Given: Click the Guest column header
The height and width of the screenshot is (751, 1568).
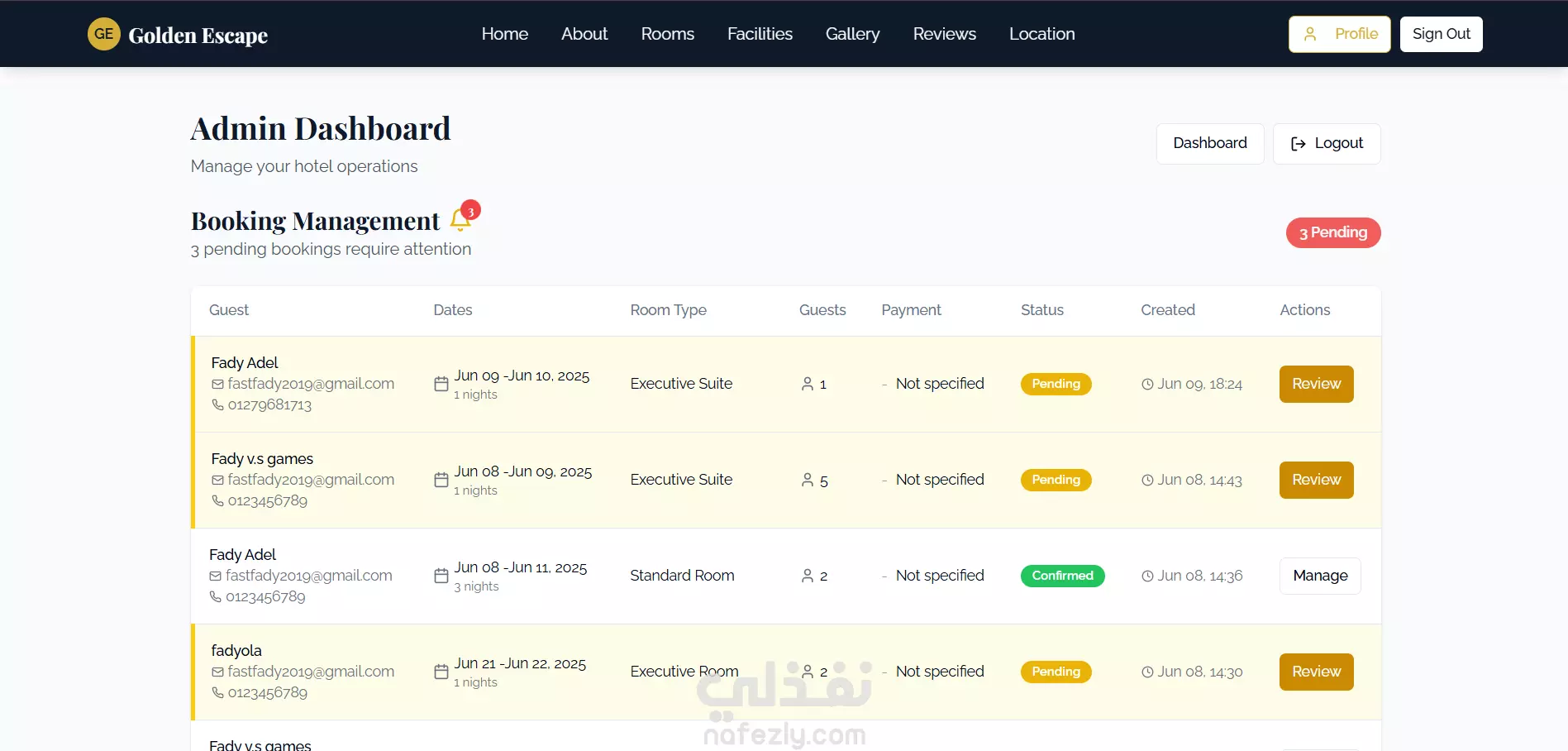Looking at the screenshot, I should (x=229, y=310).
